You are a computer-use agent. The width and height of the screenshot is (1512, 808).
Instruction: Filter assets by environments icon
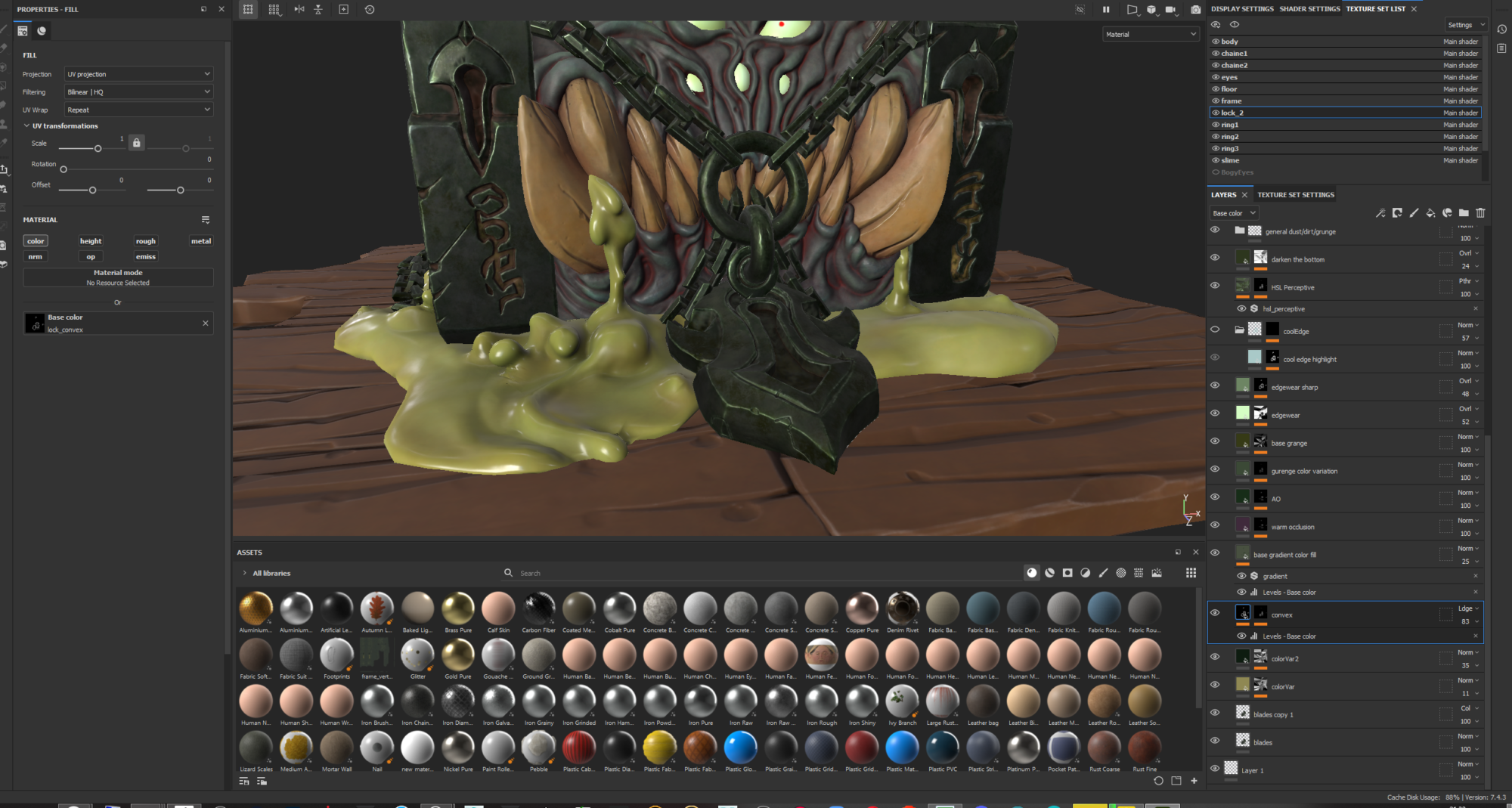click(1157, 573)
